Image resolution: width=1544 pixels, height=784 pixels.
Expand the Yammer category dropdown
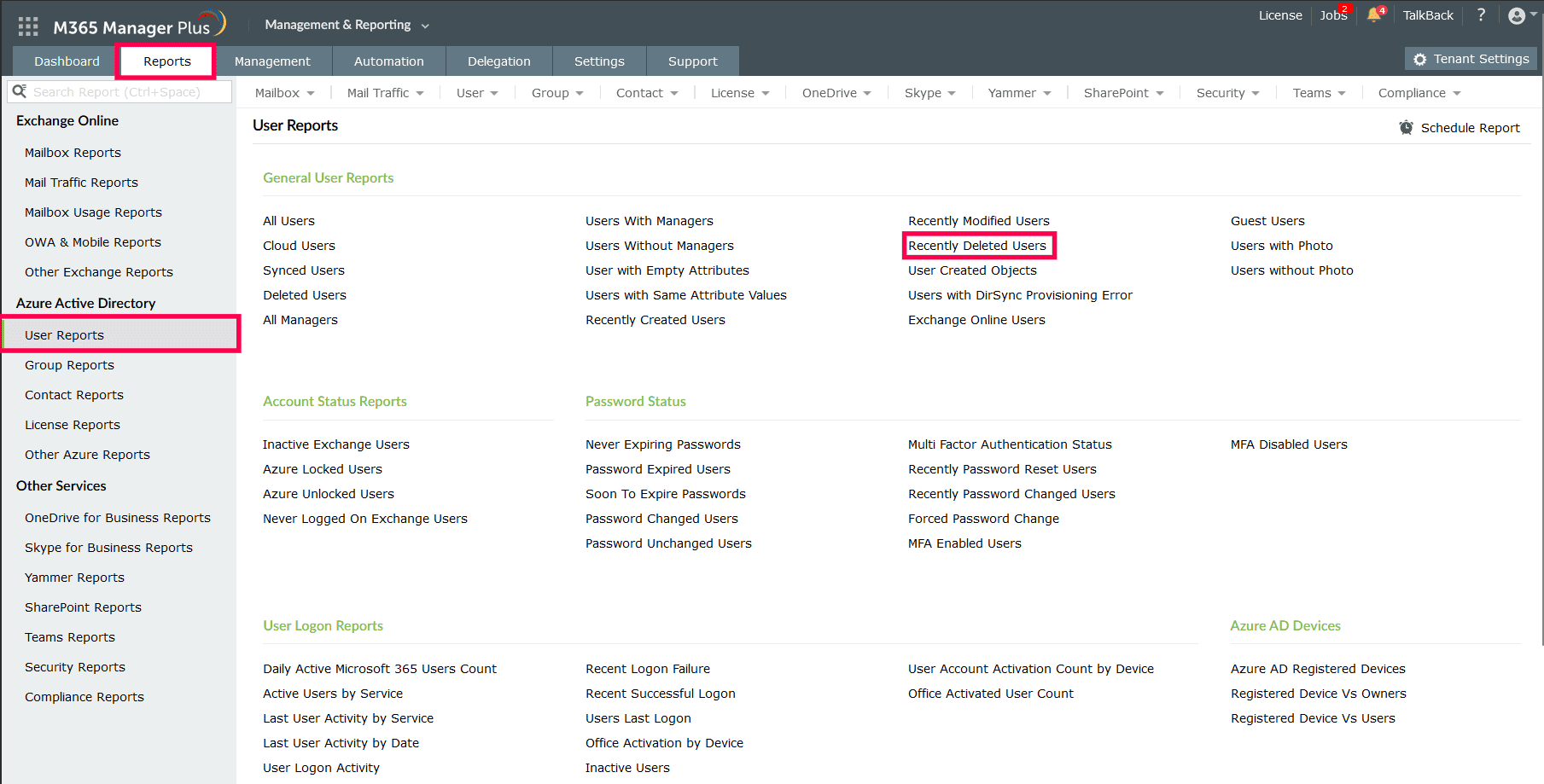pyautogui.click(x=1020, y=93)
